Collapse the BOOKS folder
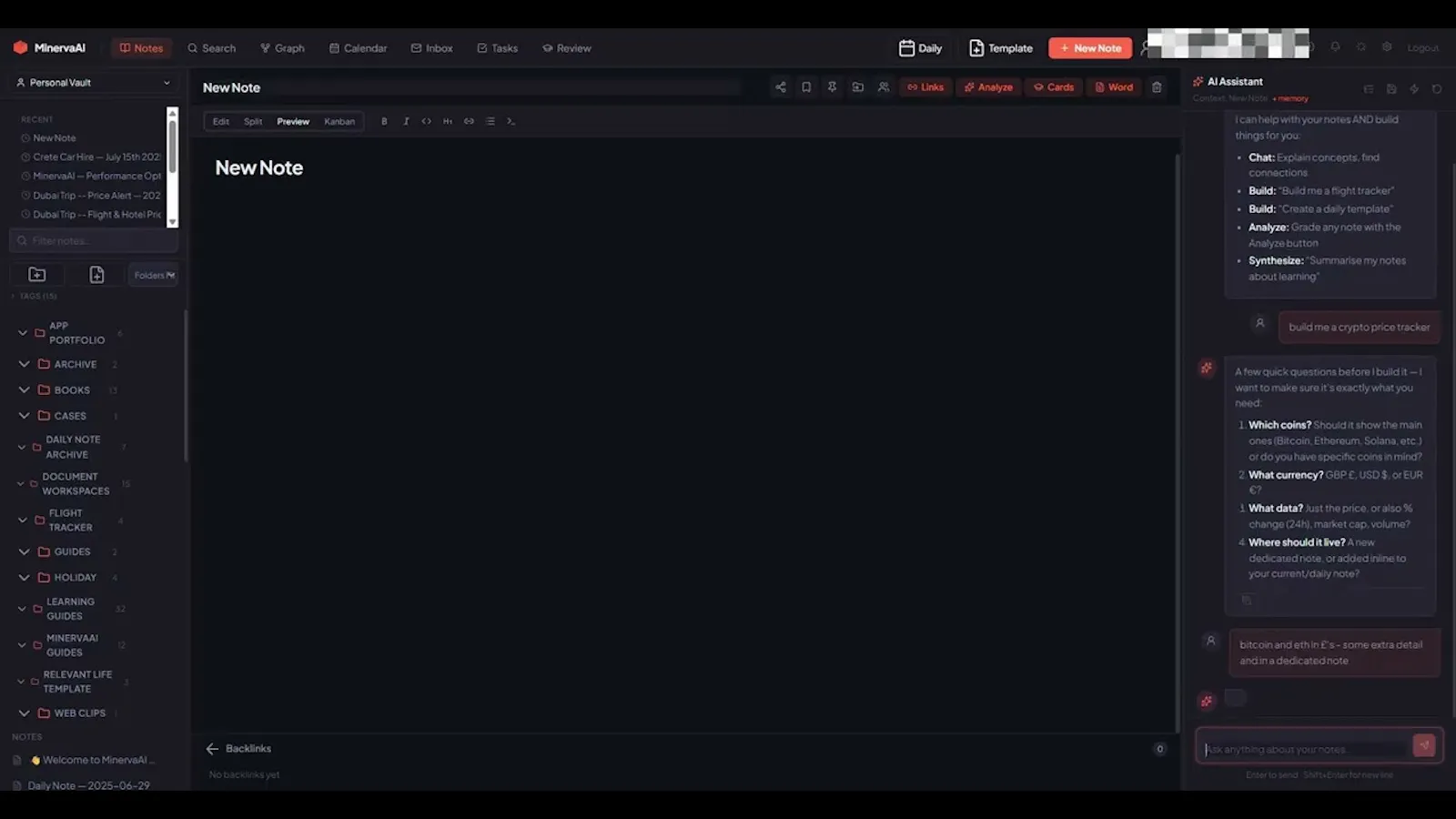Image resolution: width=1456 pixels, height=819 pixels. [x=24, y=389]
